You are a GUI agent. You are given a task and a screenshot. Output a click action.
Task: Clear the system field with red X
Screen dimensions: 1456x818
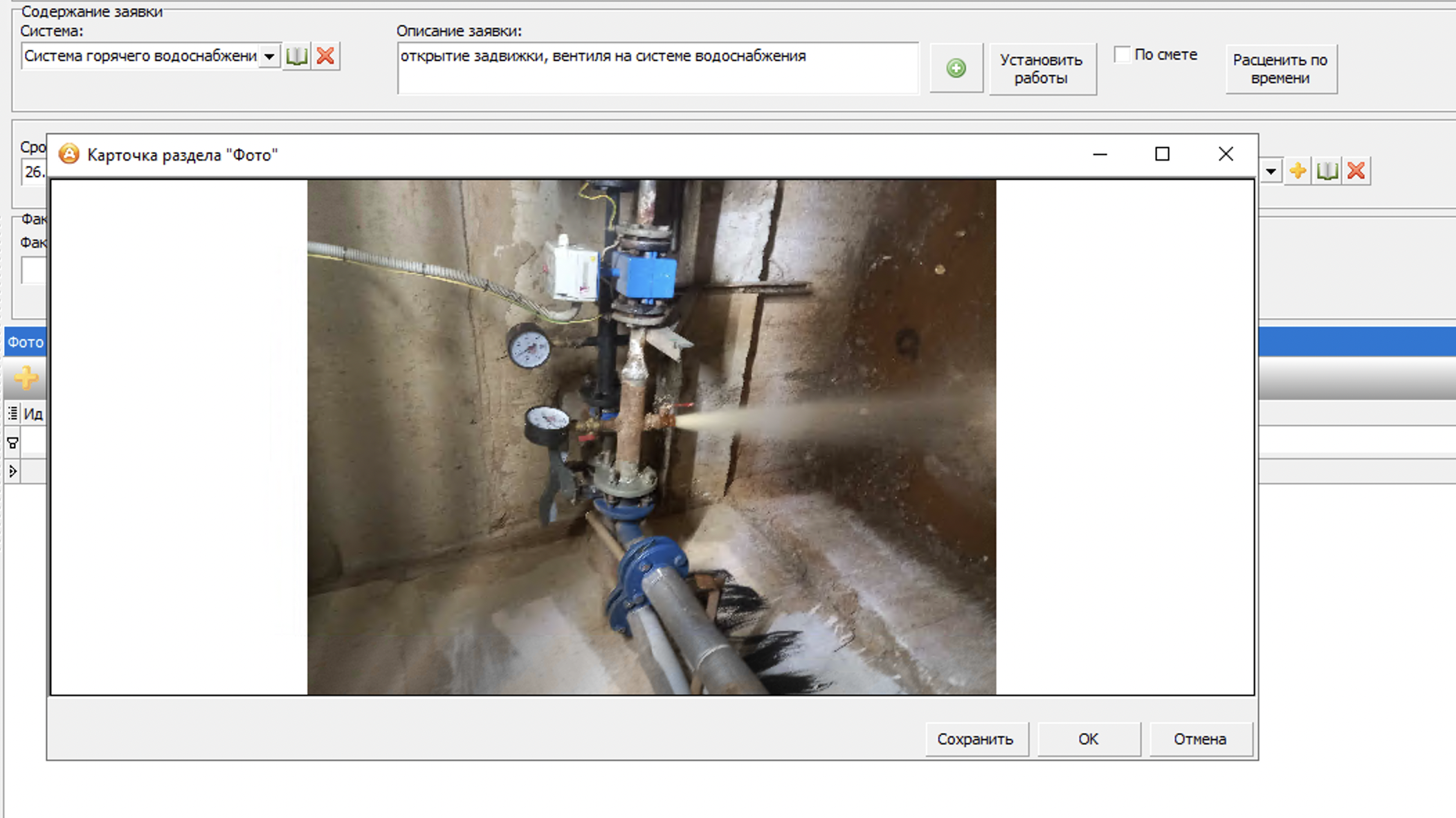325,56
